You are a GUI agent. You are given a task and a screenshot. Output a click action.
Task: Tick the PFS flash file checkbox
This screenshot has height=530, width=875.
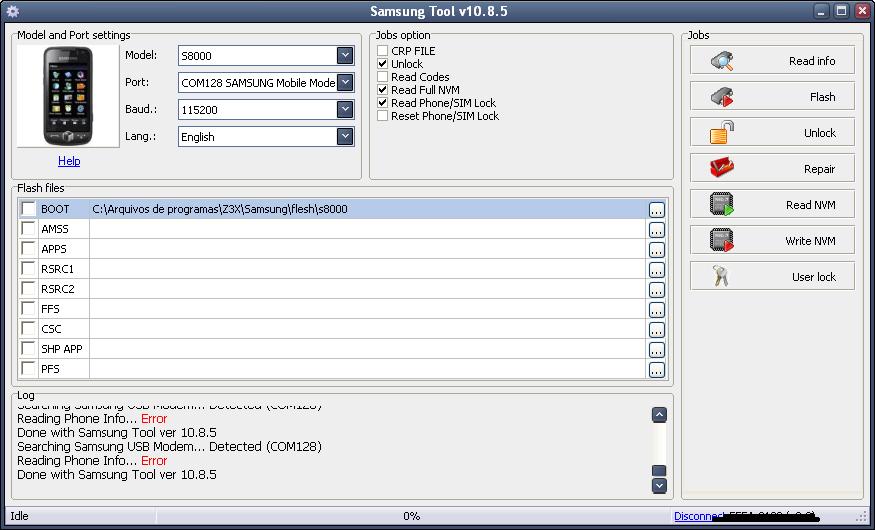click(x=28, y=368)
